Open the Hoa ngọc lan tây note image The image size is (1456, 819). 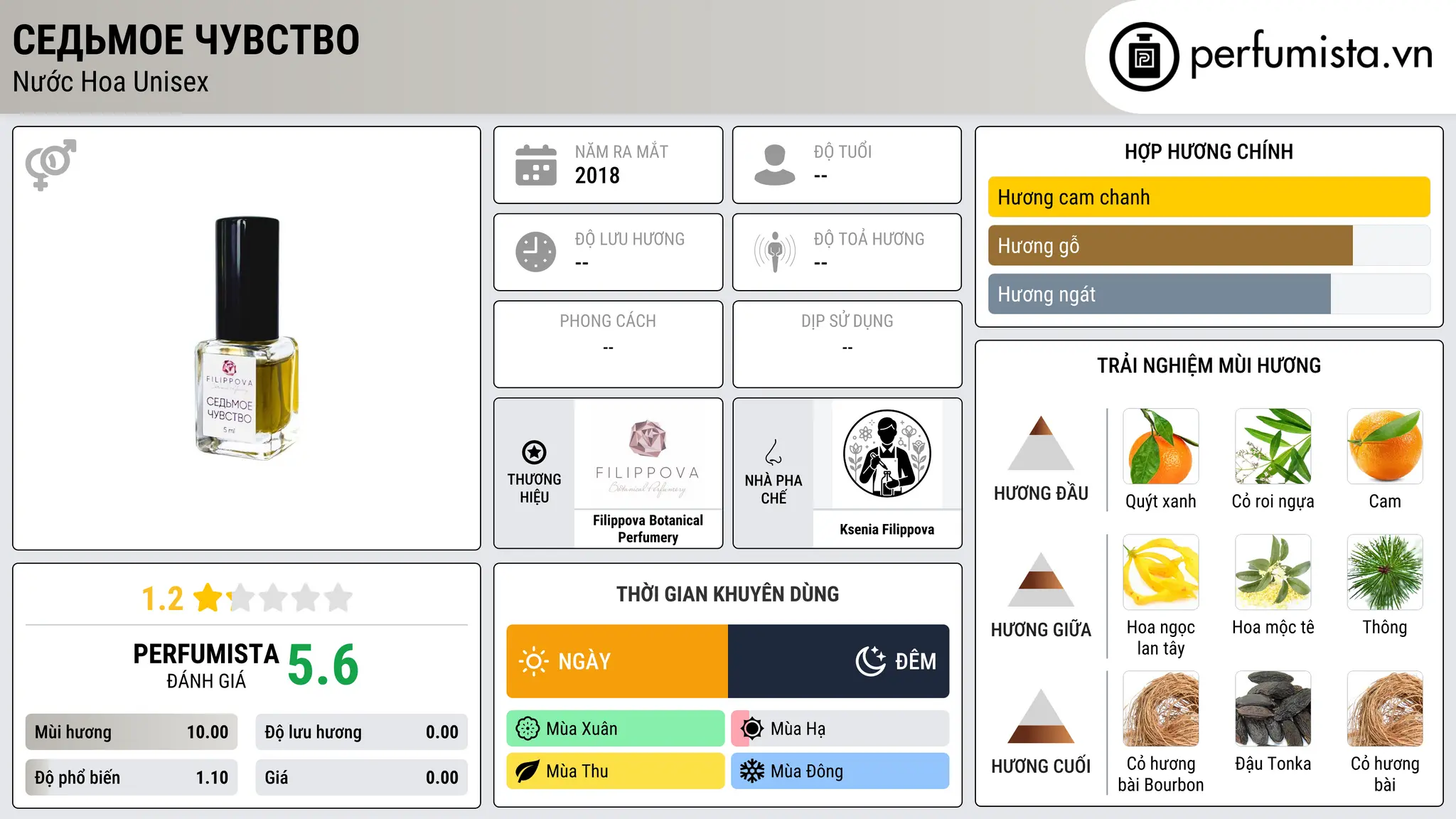1161,572
